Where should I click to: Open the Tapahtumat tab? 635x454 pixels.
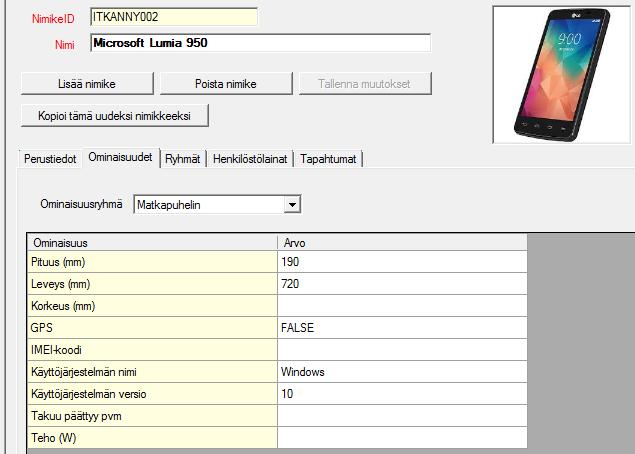328,159
